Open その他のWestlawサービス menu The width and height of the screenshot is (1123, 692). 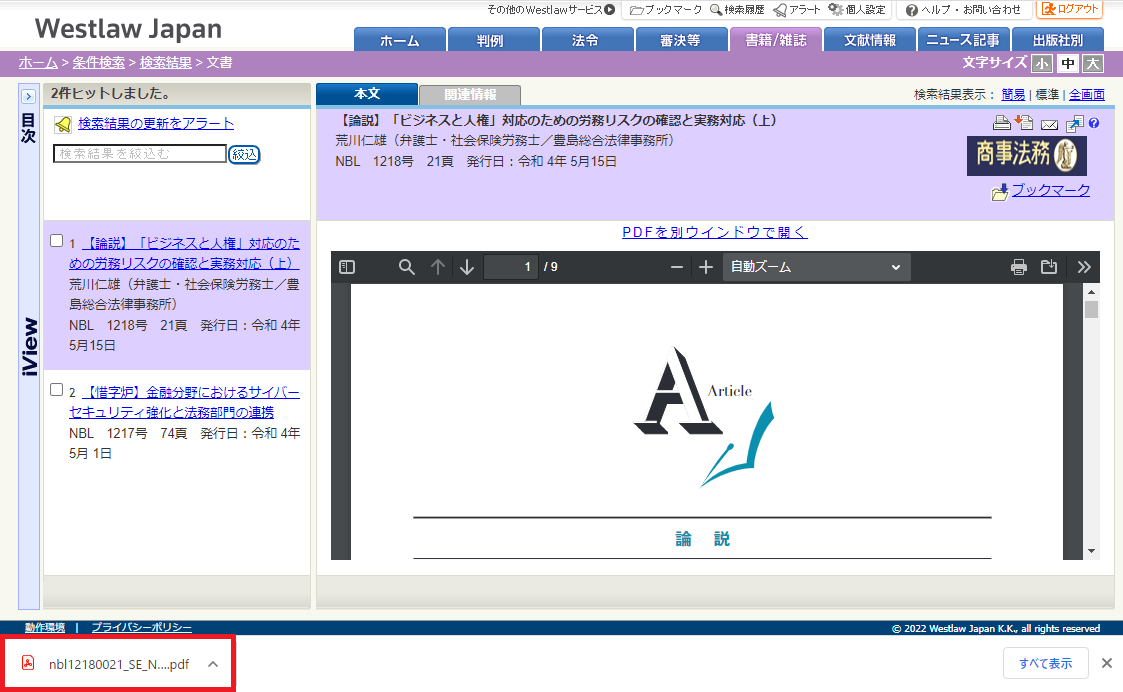pyautogui.click(x=551, y=10)
